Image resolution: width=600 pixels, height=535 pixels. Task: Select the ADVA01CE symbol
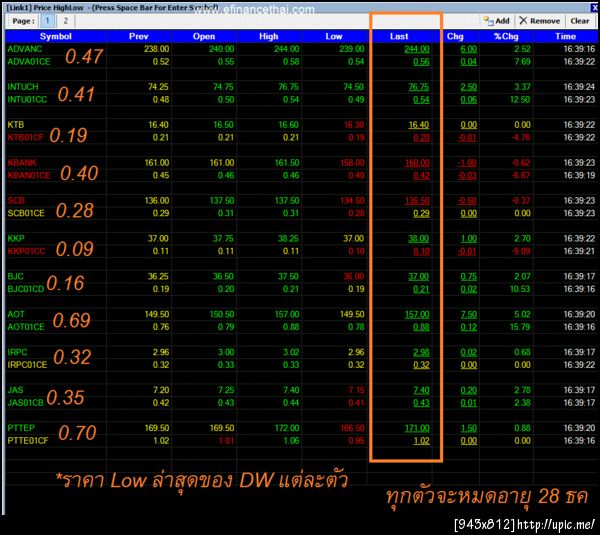29,62
